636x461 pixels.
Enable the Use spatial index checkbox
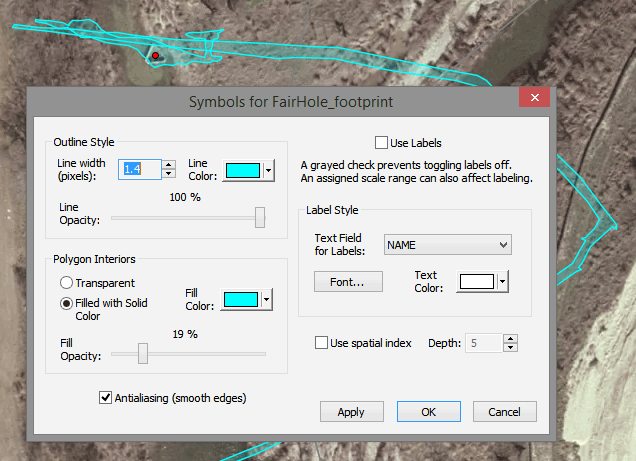[321, 343]
